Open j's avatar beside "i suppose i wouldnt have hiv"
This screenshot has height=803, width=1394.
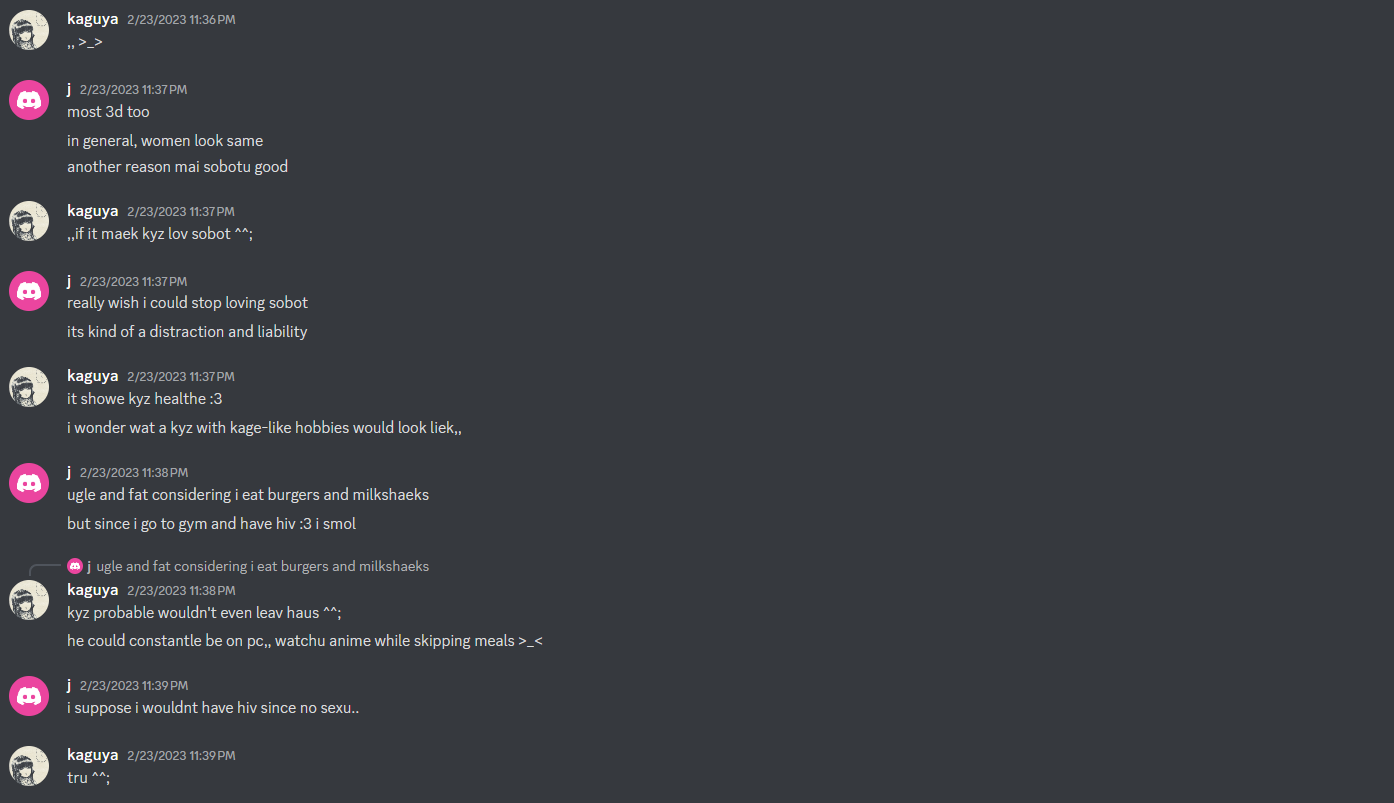pyautogui.click(x=29, y=696)
